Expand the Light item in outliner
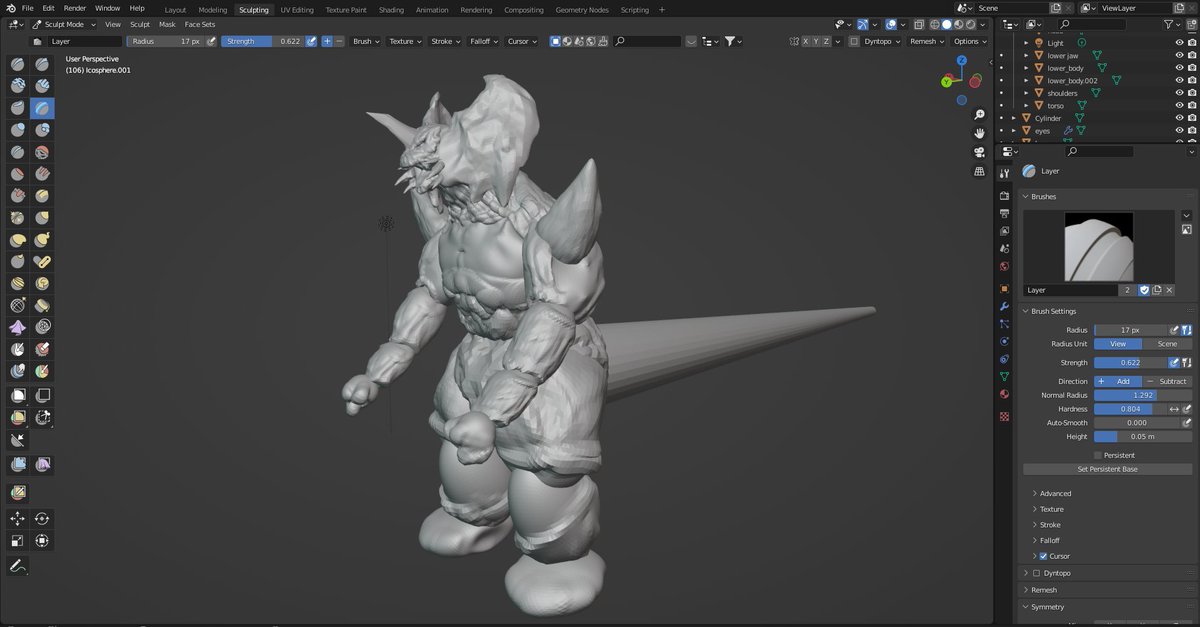1200x627 pixels. pos(1026,43)
